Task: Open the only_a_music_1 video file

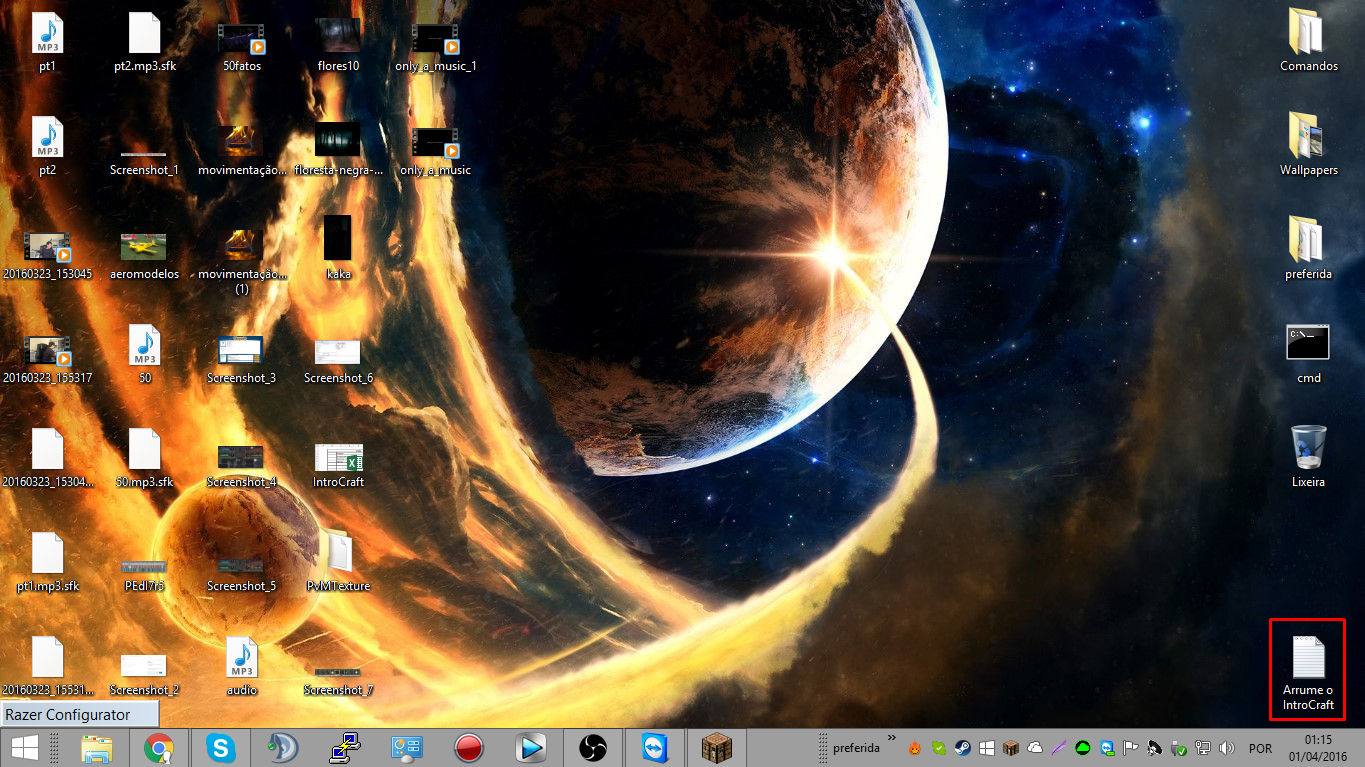Action: coord(435,43)
